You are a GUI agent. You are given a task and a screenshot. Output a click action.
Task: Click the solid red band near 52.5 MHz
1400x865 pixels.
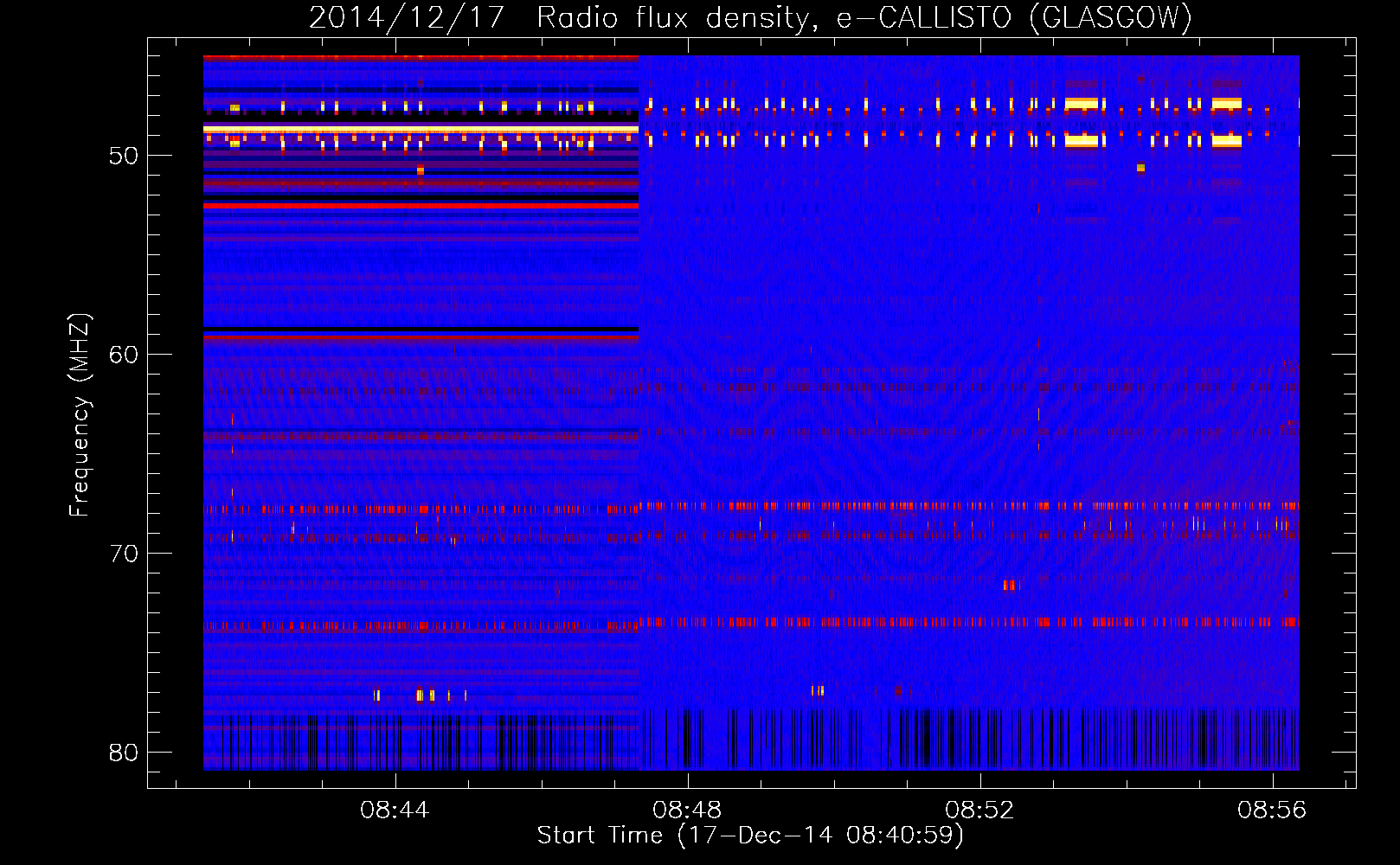[421, 206]
